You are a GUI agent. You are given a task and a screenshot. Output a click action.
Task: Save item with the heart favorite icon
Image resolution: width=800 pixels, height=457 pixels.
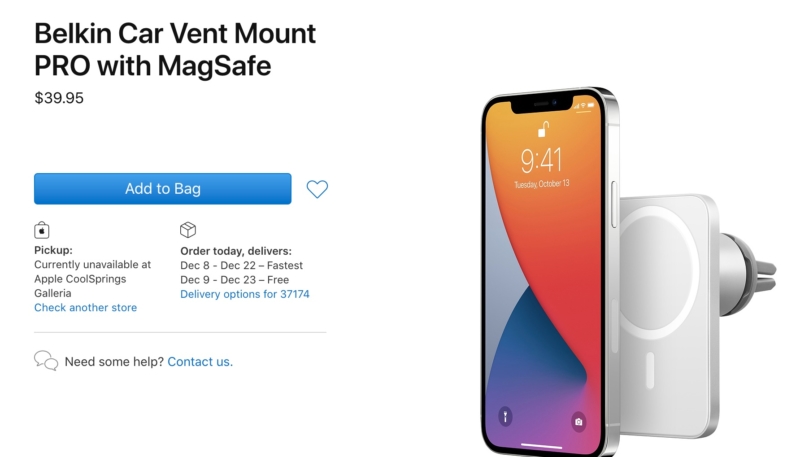click(x=317, y=189)
